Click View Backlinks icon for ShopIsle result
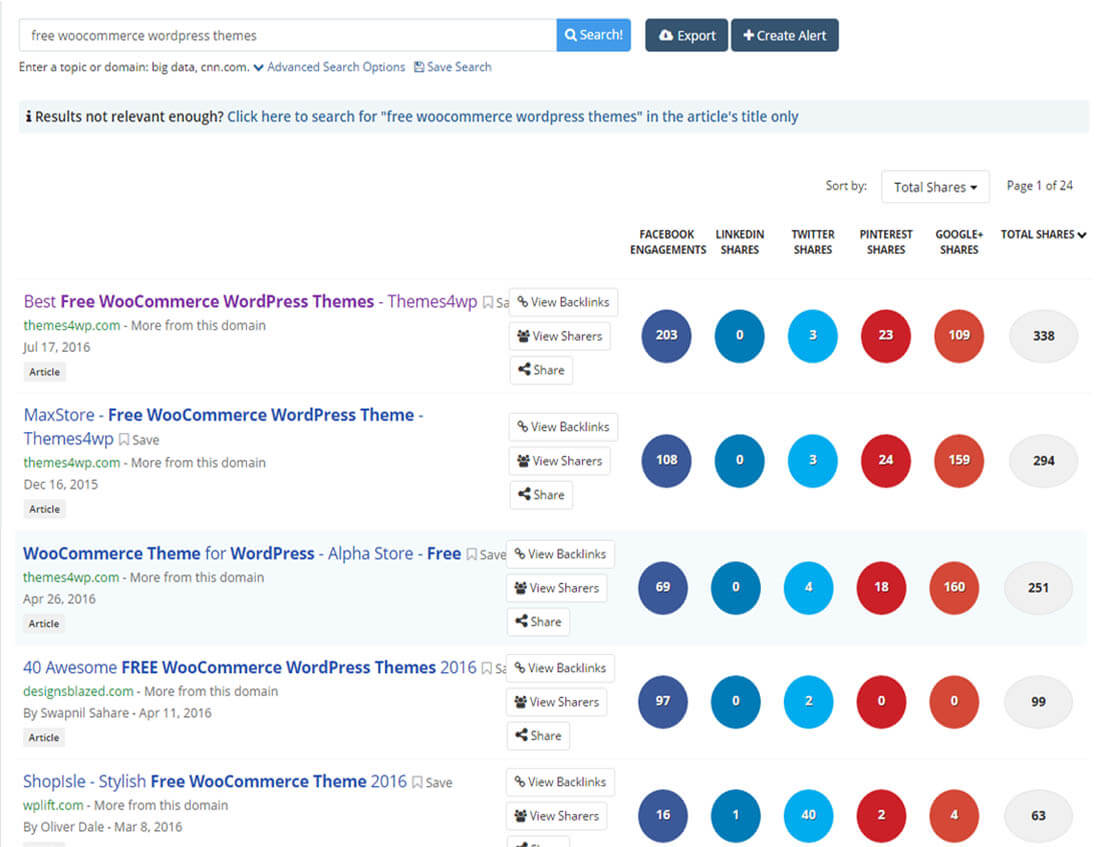This screenshot has width=1104, height=847. tap(521, 782)
